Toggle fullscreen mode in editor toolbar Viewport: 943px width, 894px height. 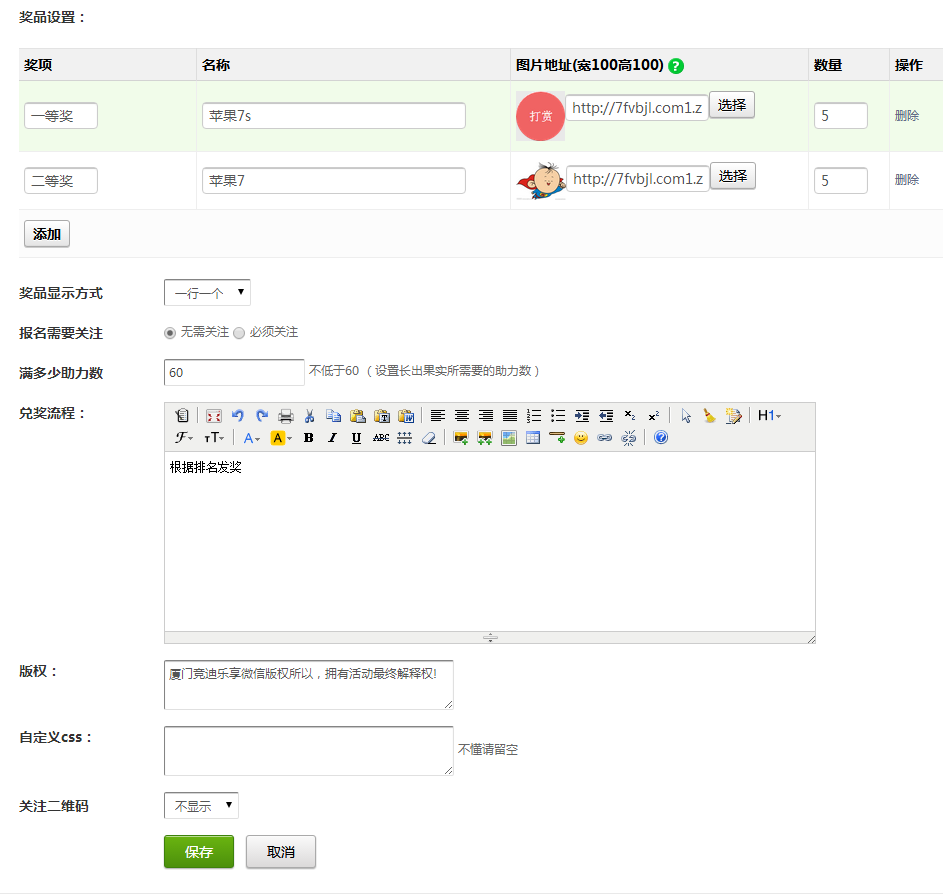pyautogui.click(x=214, y=416)
